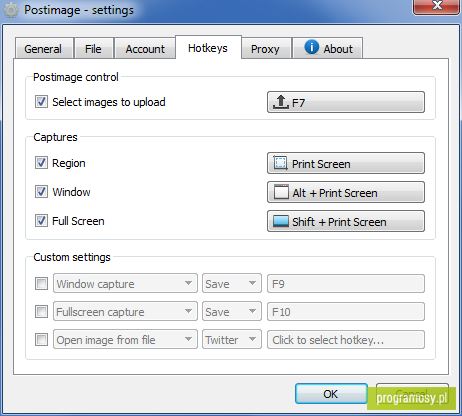462x416 pixels.
Task: Expand the Window capture dropdown
Action: click(125, 284)
